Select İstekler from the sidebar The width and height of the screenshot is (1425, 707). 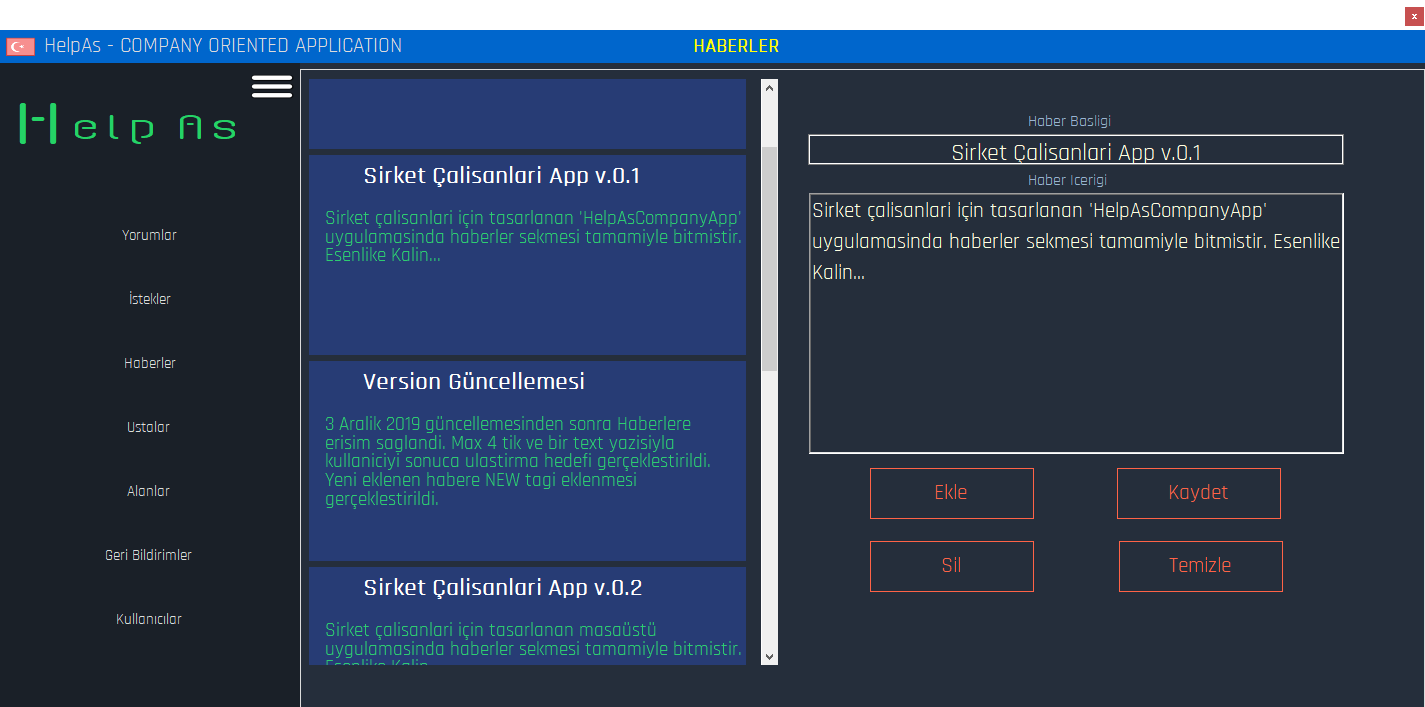148,298
